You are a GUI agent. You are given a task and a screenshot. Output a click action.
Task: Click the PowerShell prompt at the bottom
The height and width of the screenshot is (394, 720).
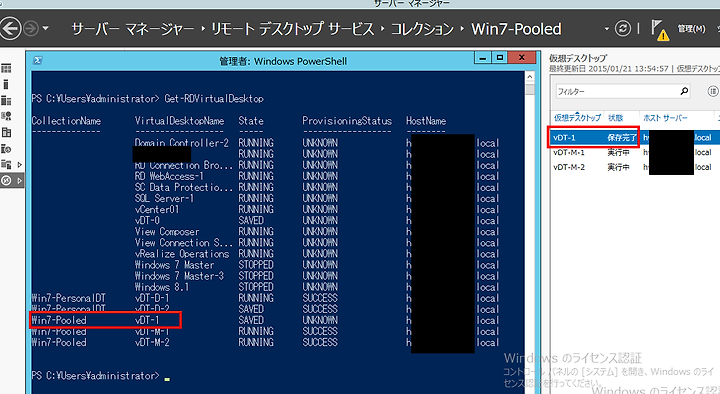(x=95, y=376)
